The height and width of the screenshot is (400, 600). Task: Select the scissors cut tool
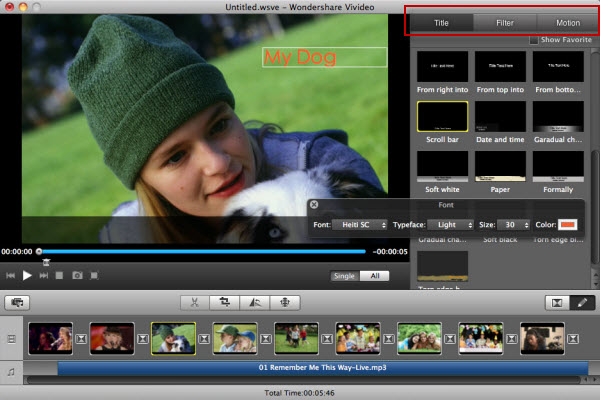pyautogui.click(x=195, y=303)
